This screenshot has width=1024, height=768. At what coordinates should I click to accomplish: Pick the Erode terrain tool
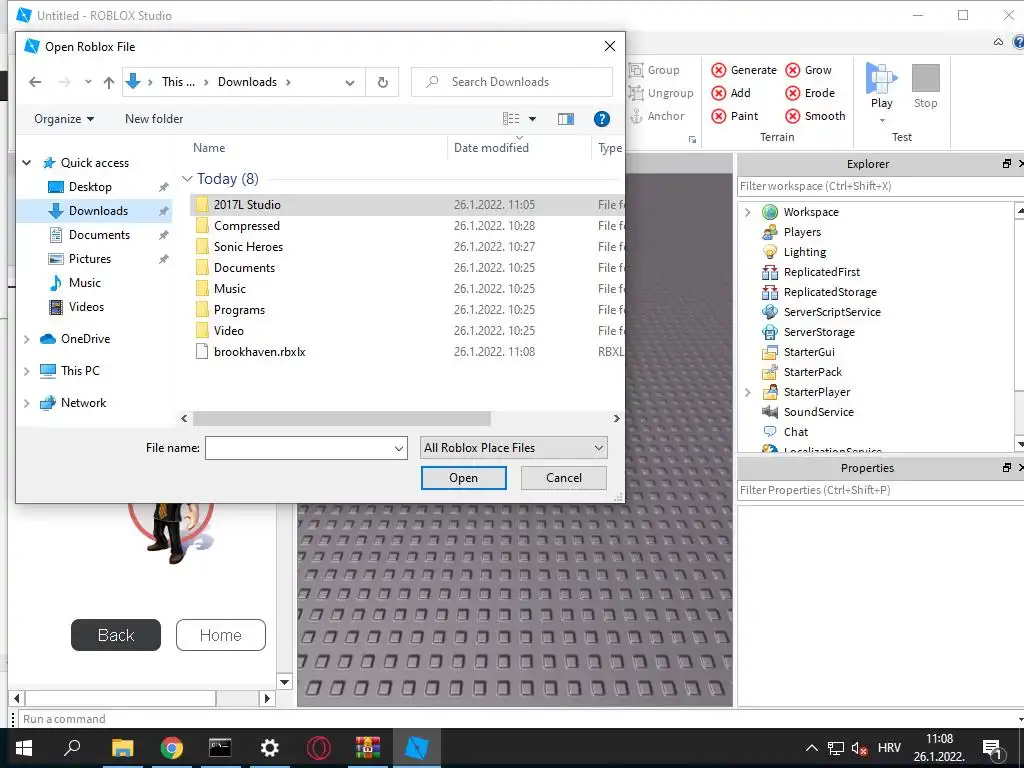click(x=810, y=93)
